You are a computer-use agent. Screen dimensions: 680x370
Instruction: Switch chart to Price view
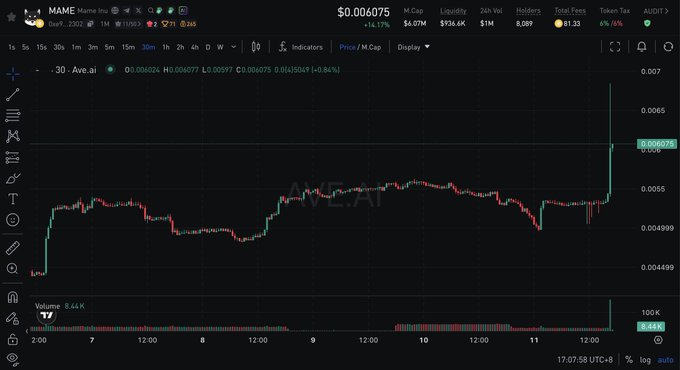(x=347, y=47)
